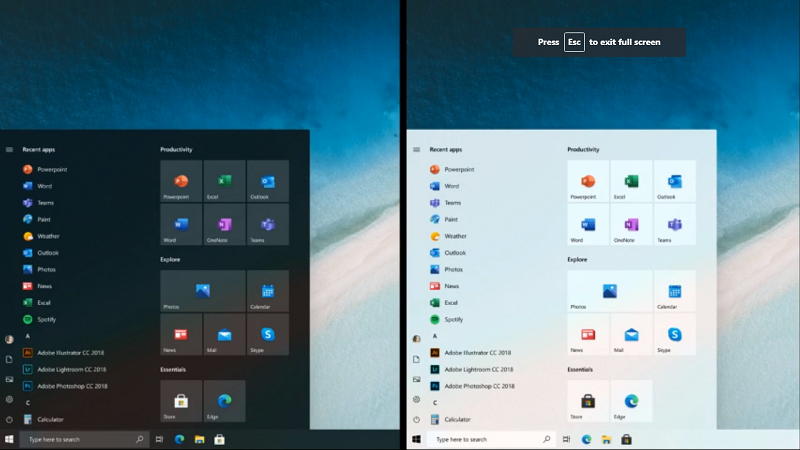Open Skype tile in light Start menu
This screenshot has height=450, width=800.
674,334
